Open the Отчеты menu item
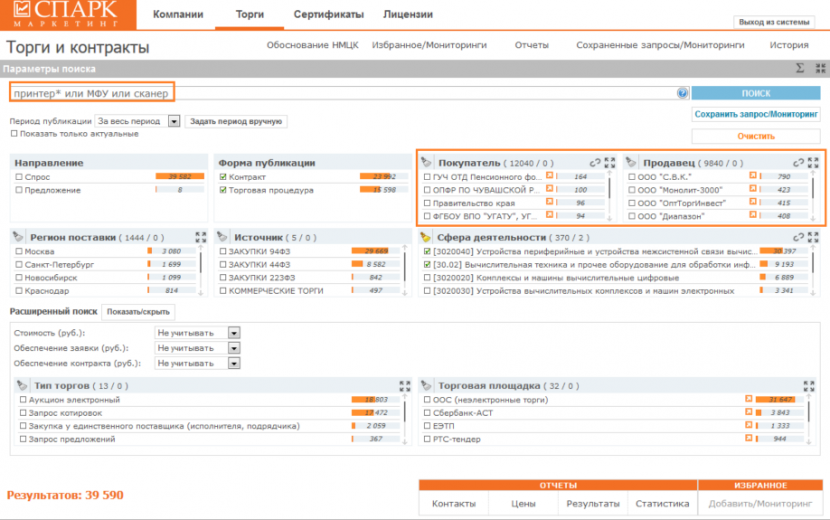The width and height of the screenshot is (830, 520). coord(531,46)
